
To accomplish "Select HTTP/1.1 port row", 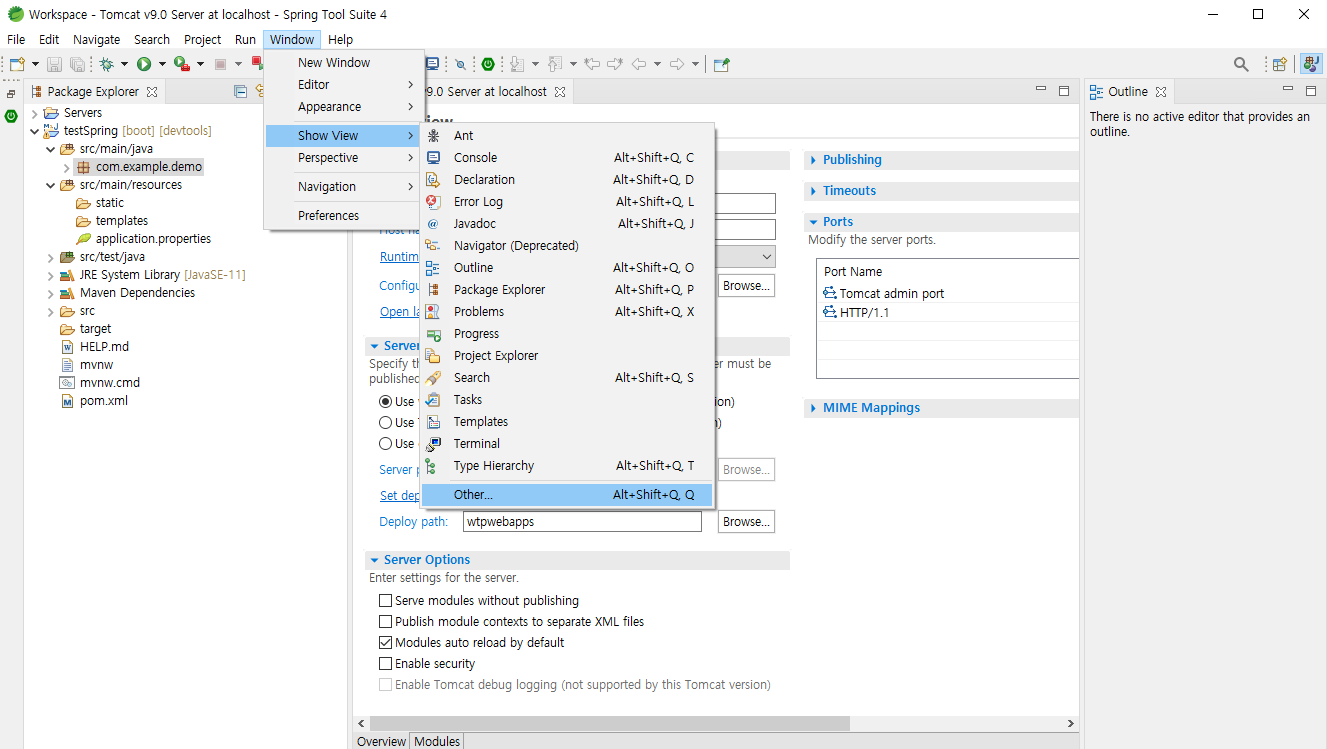I will [x=948, y=312].
